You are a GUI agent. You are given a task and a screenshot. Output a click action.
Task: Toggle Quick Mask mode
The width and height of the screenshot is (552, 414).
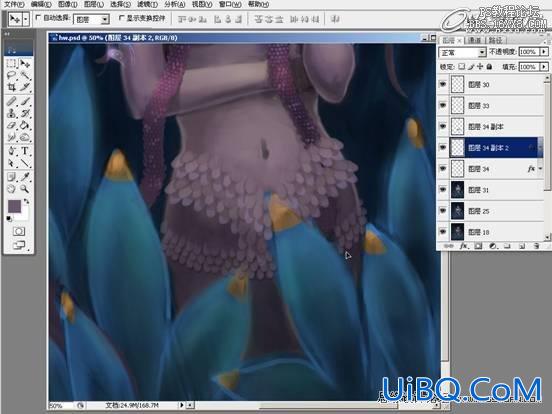[x=19, y=231]
